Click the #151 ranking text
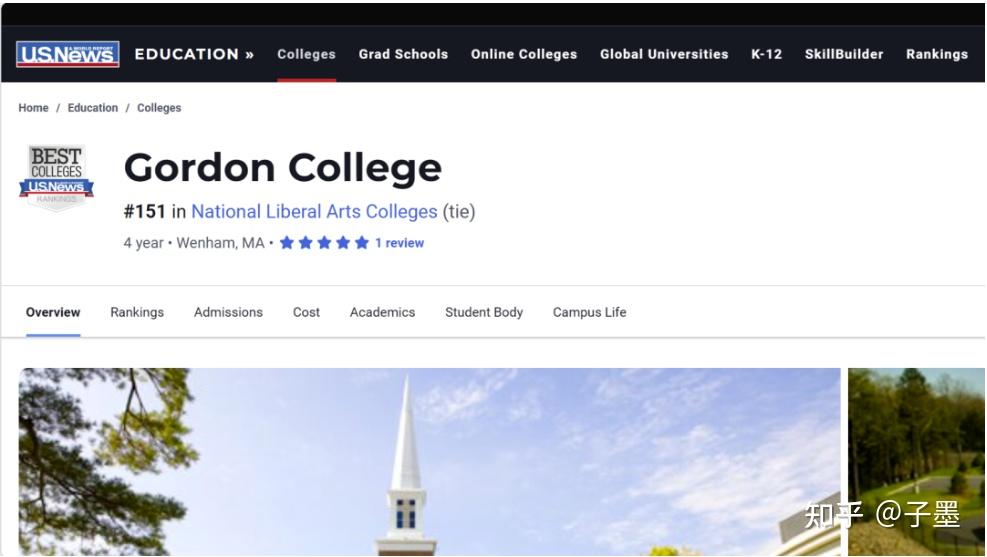This screenshot has width=987, height=557. 145,211
